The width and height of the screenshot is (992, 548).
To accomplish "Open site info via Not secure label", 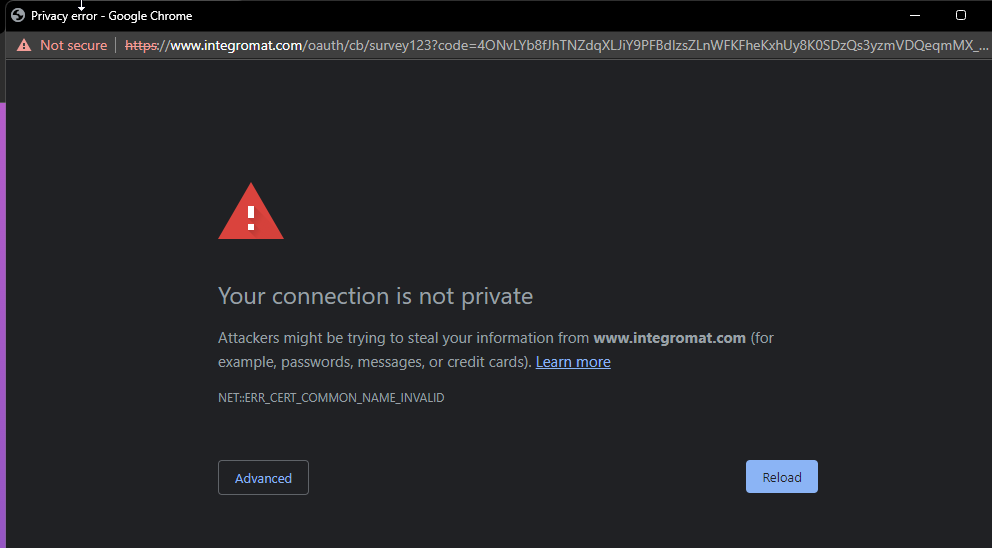I will coord(73,46).
